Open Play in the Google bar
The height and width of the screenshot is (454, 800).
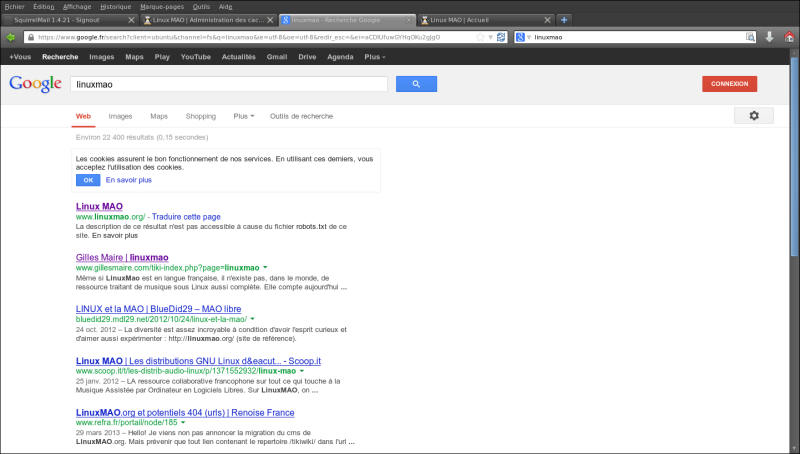click(x=162, y=57)
